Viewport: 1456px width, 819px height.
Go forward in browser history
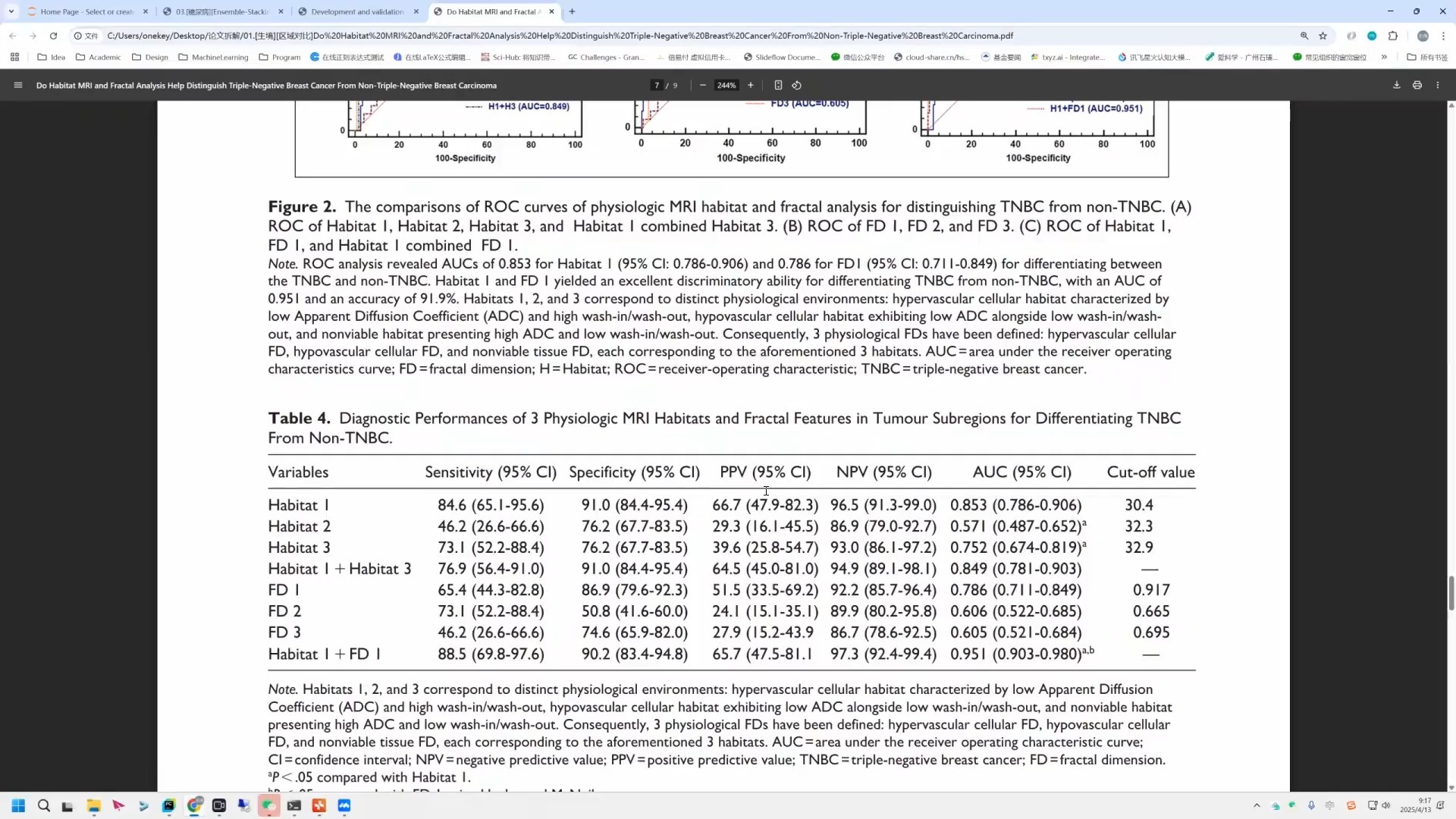pos(33,36)
